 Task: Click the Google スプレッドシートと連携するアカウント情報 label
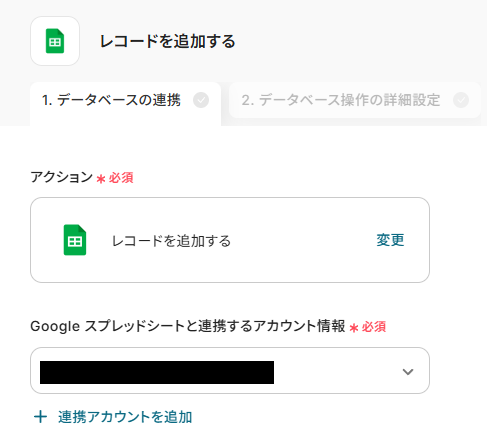coord(188,326)
